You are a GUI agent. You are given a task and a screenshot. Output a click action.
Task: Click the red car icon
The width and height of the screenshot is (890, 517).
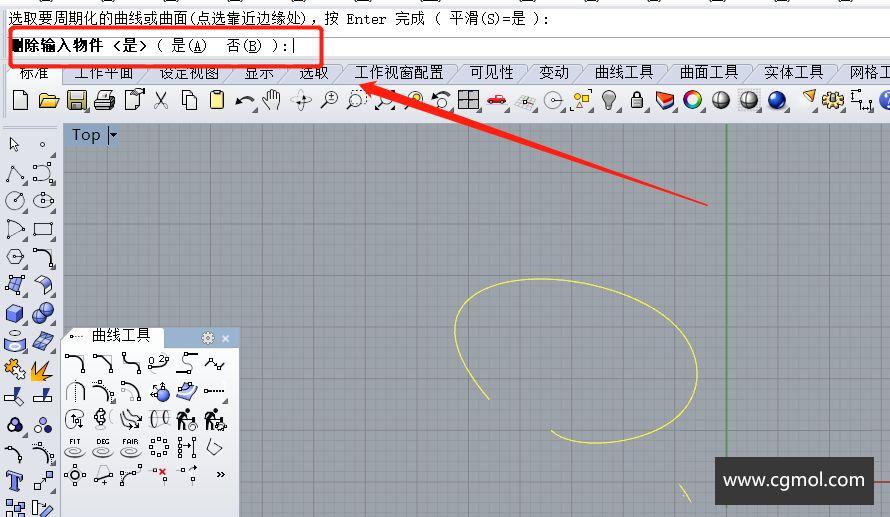497,100
